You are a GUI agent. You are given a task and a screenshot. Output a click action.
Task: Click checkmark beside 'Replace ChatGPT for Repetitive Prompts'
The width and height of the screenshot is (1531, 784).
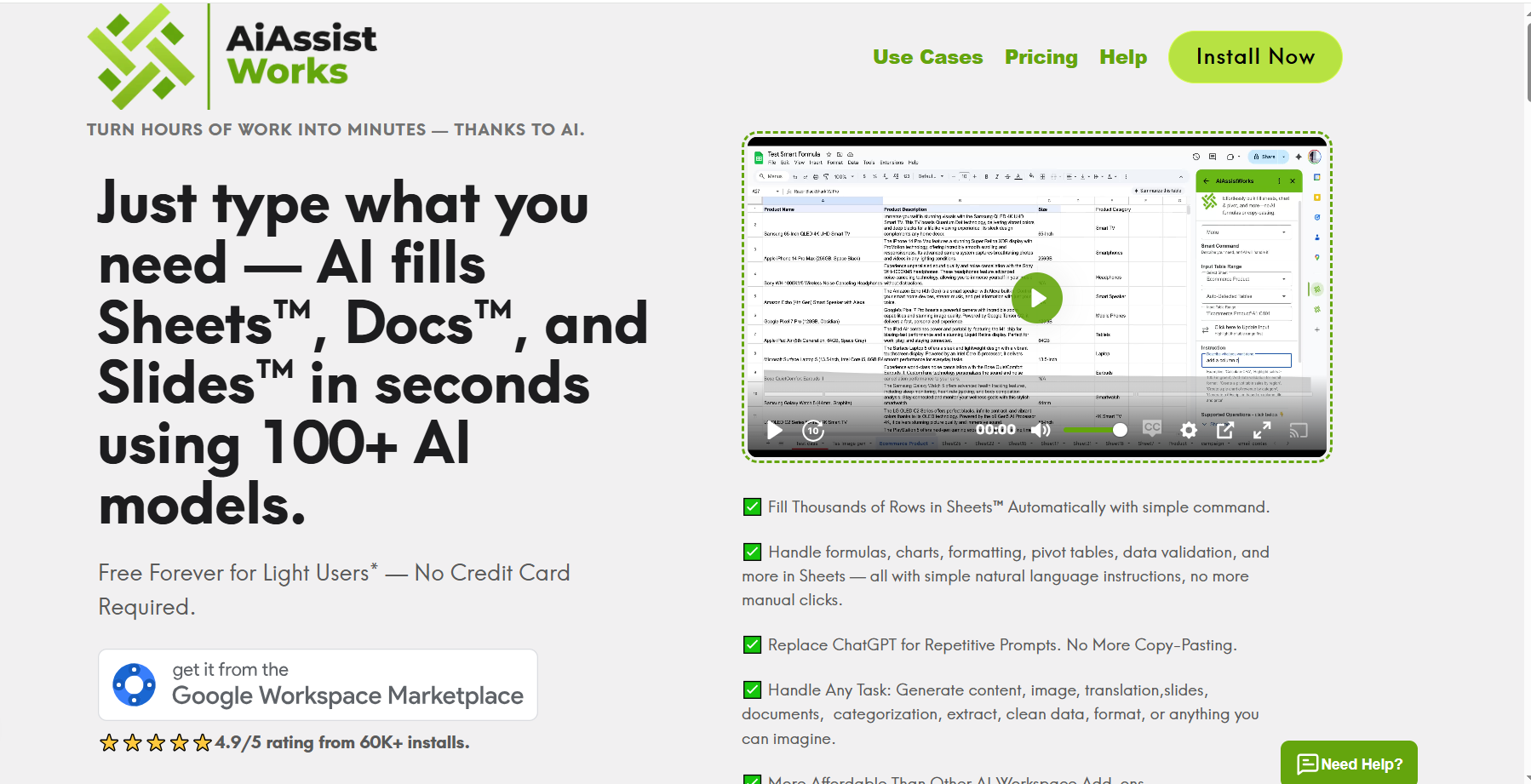point(752,644)
